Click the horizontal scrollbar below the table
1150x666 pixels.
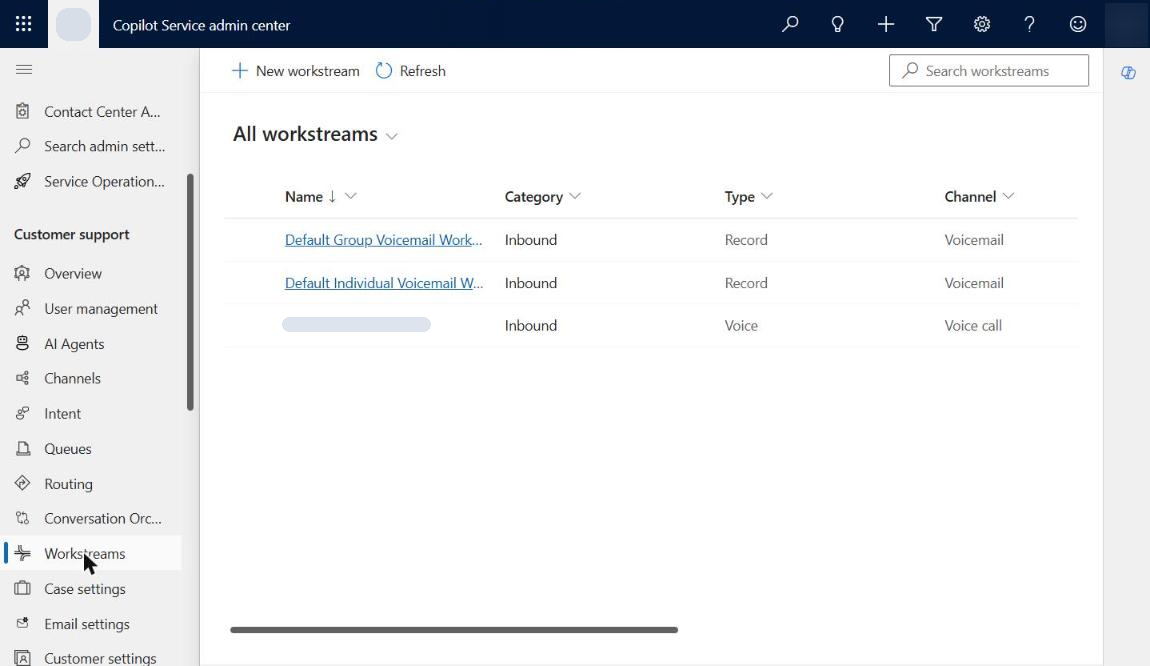(454, 629)
